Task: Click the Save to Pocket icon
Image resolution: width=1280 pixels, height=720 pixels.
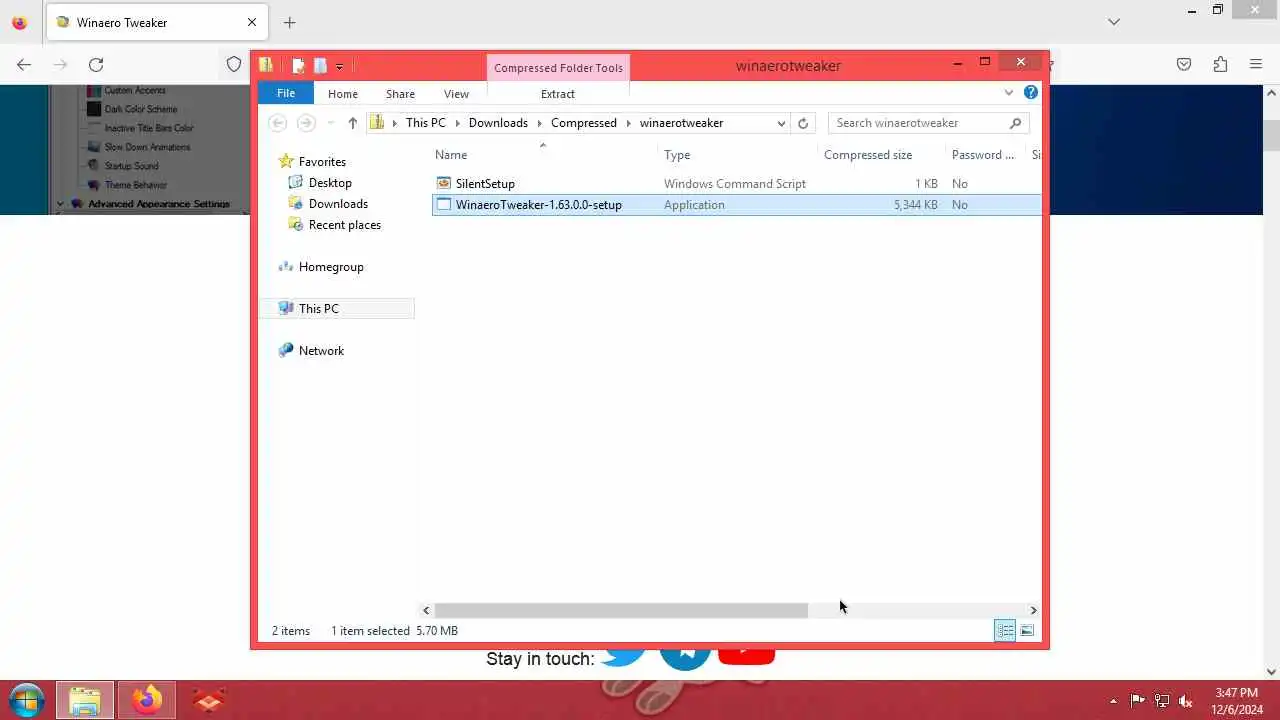Action: point(1184,64)
